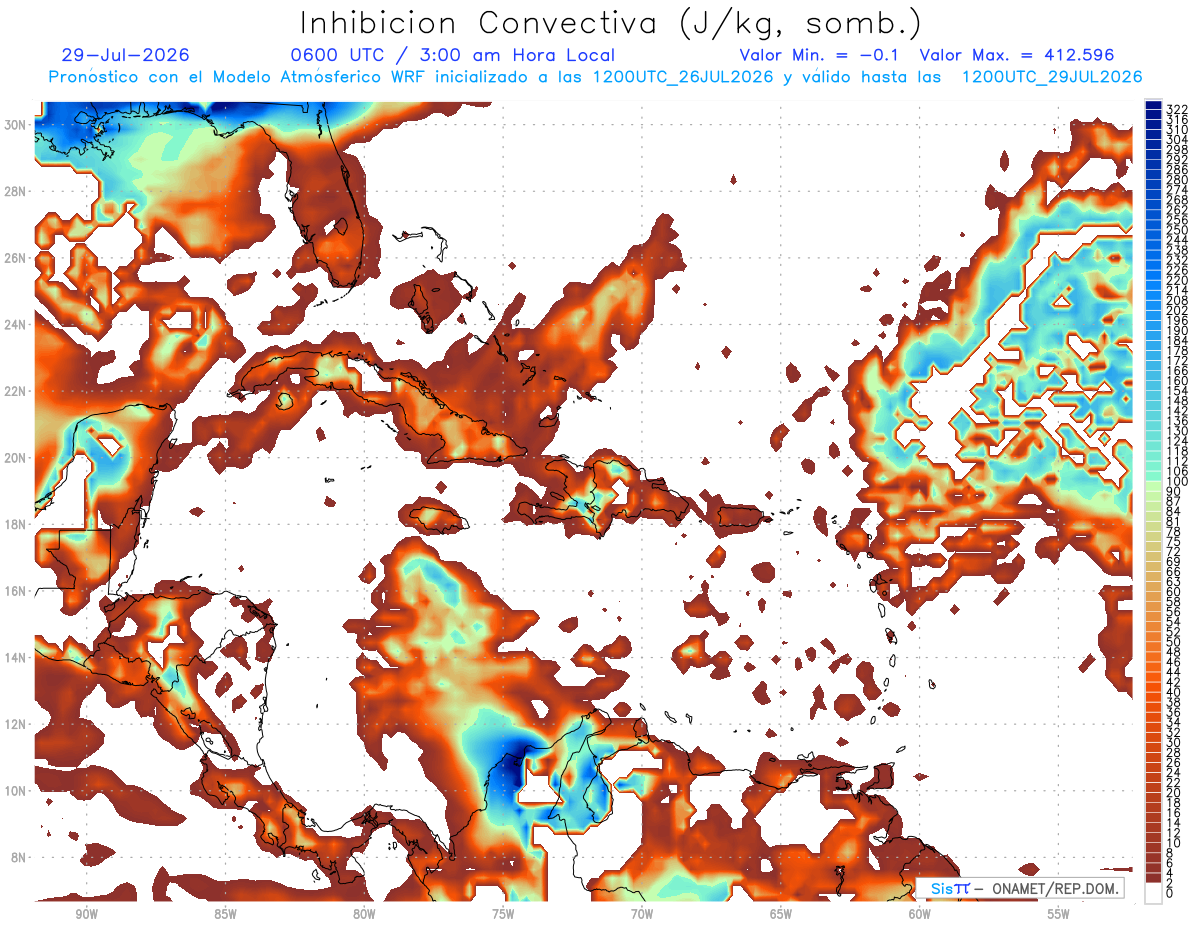This screenshot has height=927, width=1200.
Task: Click the 'Valor Min. = -0.1' label
Action: click(820, 55)
